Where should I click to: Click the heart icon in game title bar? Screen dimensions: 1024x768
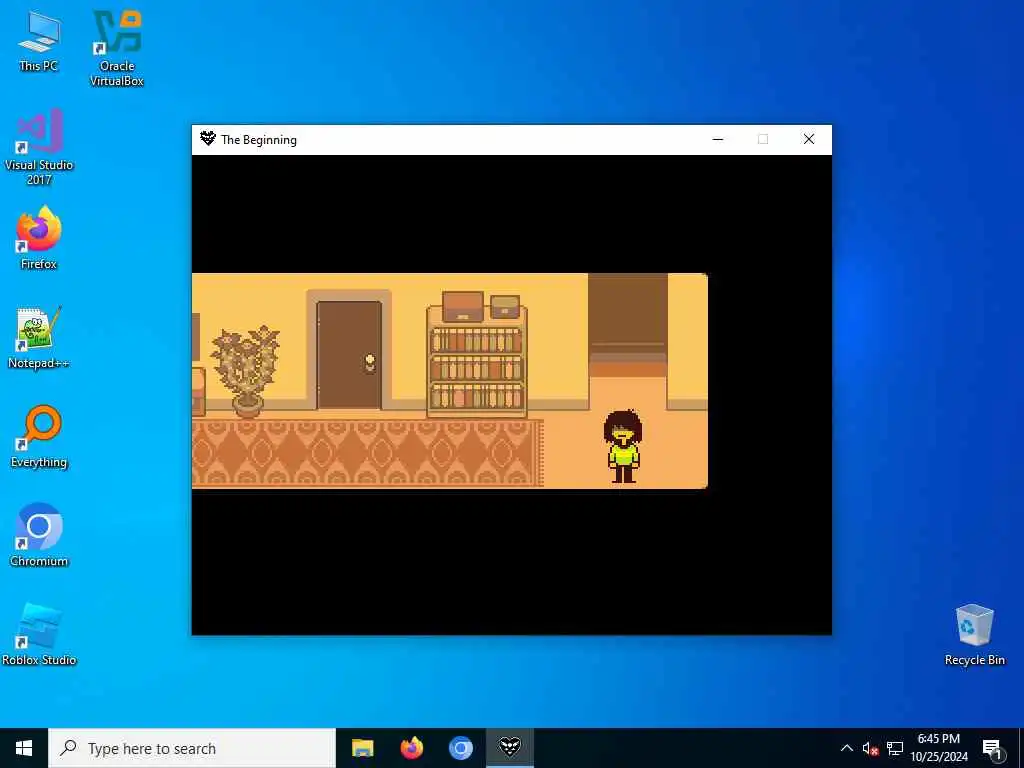click(x=208, y=138)
